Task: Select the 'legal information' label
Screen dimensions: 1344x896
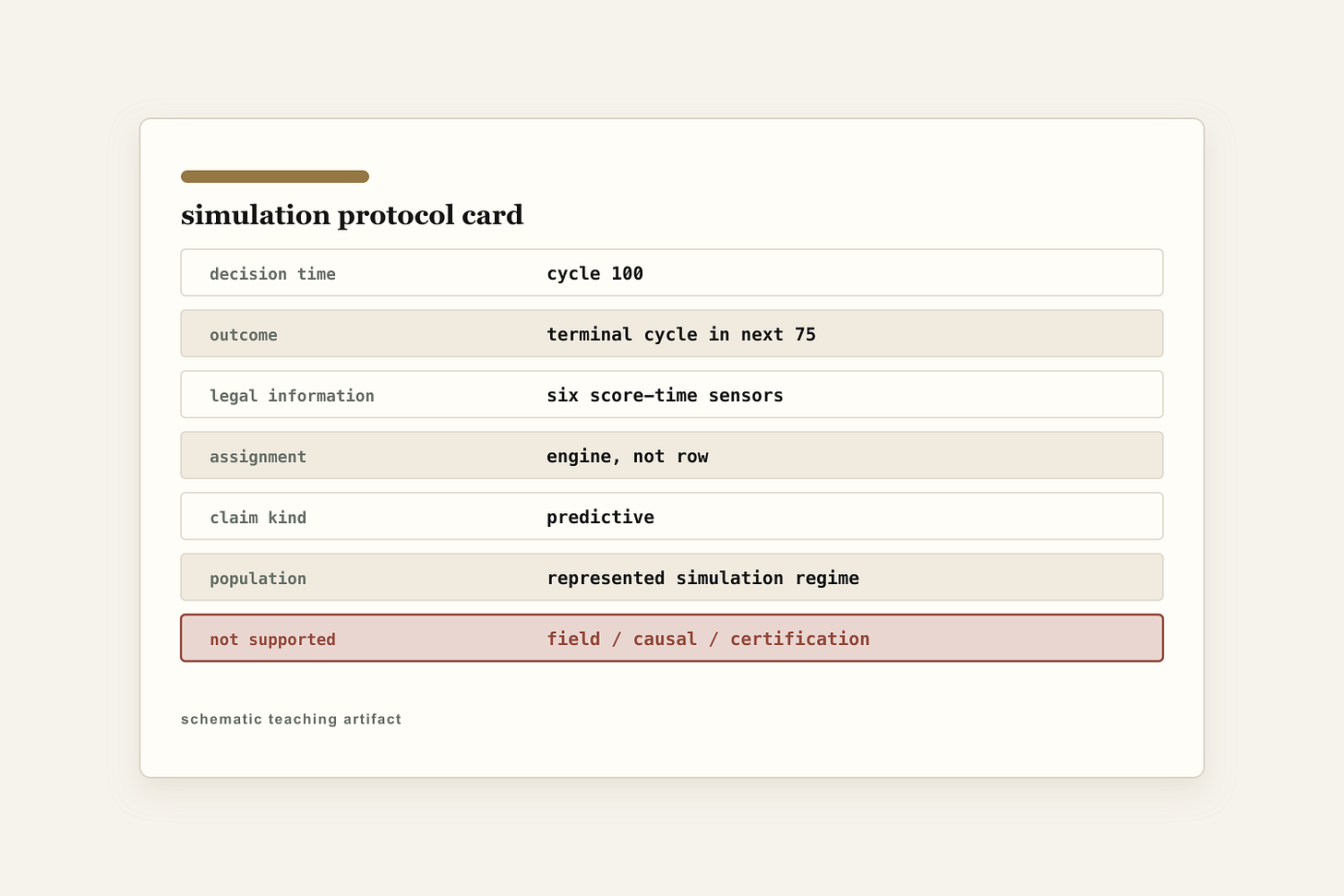Action: (x=292, y=396)
